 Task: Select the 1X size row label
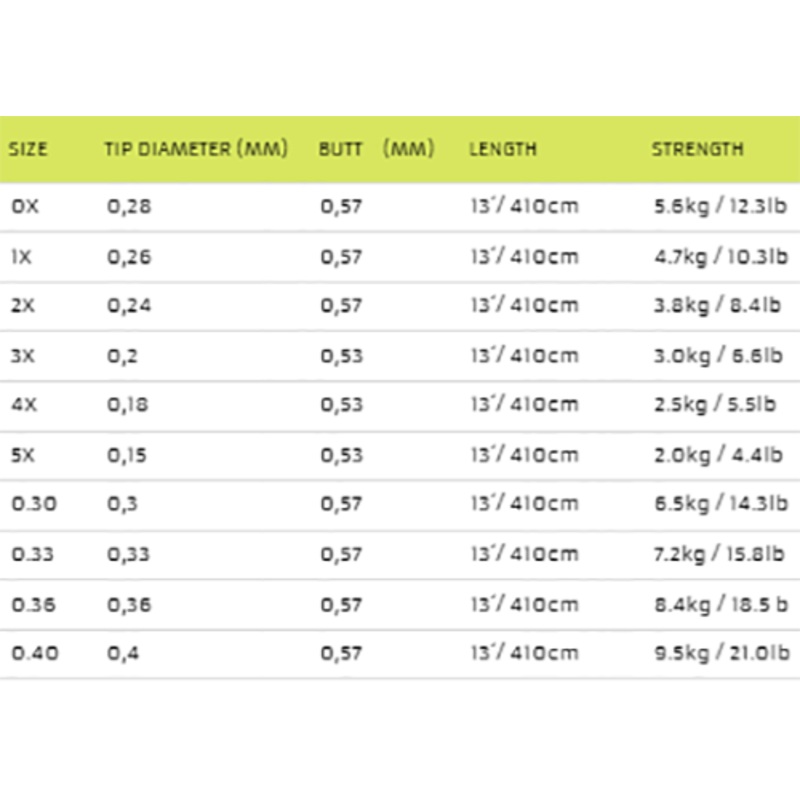pos(22,257)
